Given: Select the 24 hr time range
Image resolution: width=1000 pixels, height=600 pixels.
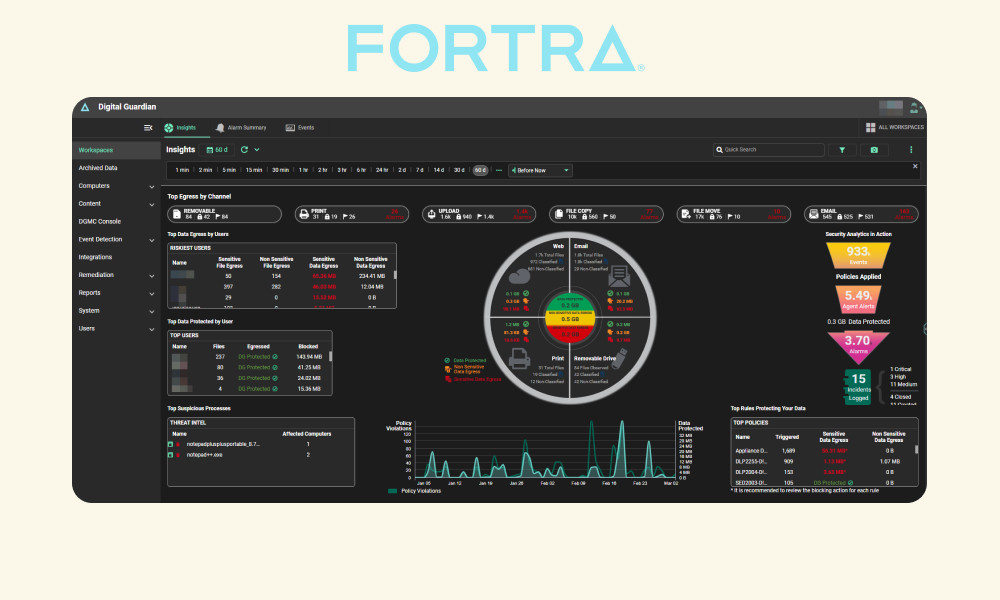Looking at the screenshot, I should [382, 170].
